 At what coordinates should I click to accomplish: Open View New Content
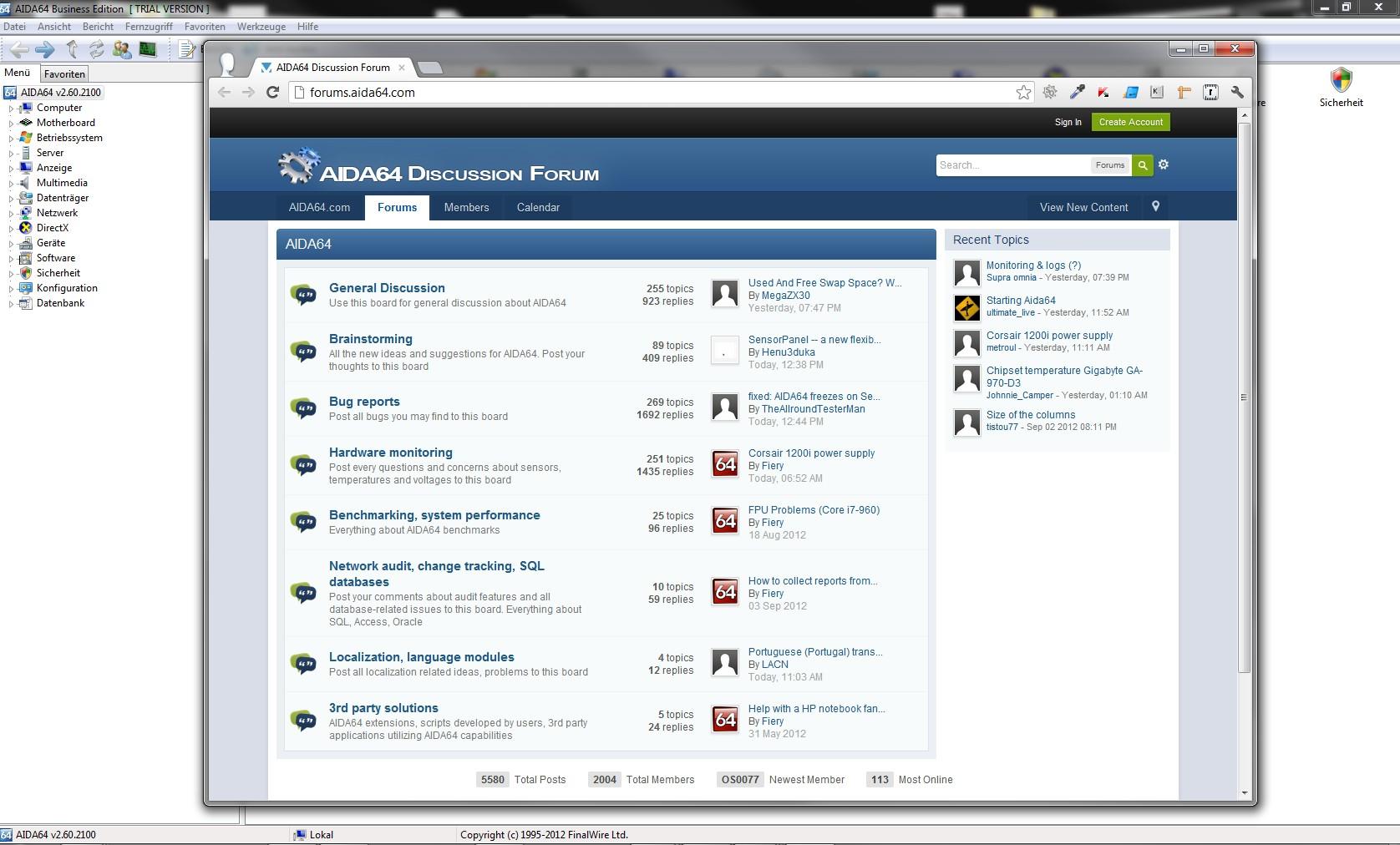tap(1083, 207)
